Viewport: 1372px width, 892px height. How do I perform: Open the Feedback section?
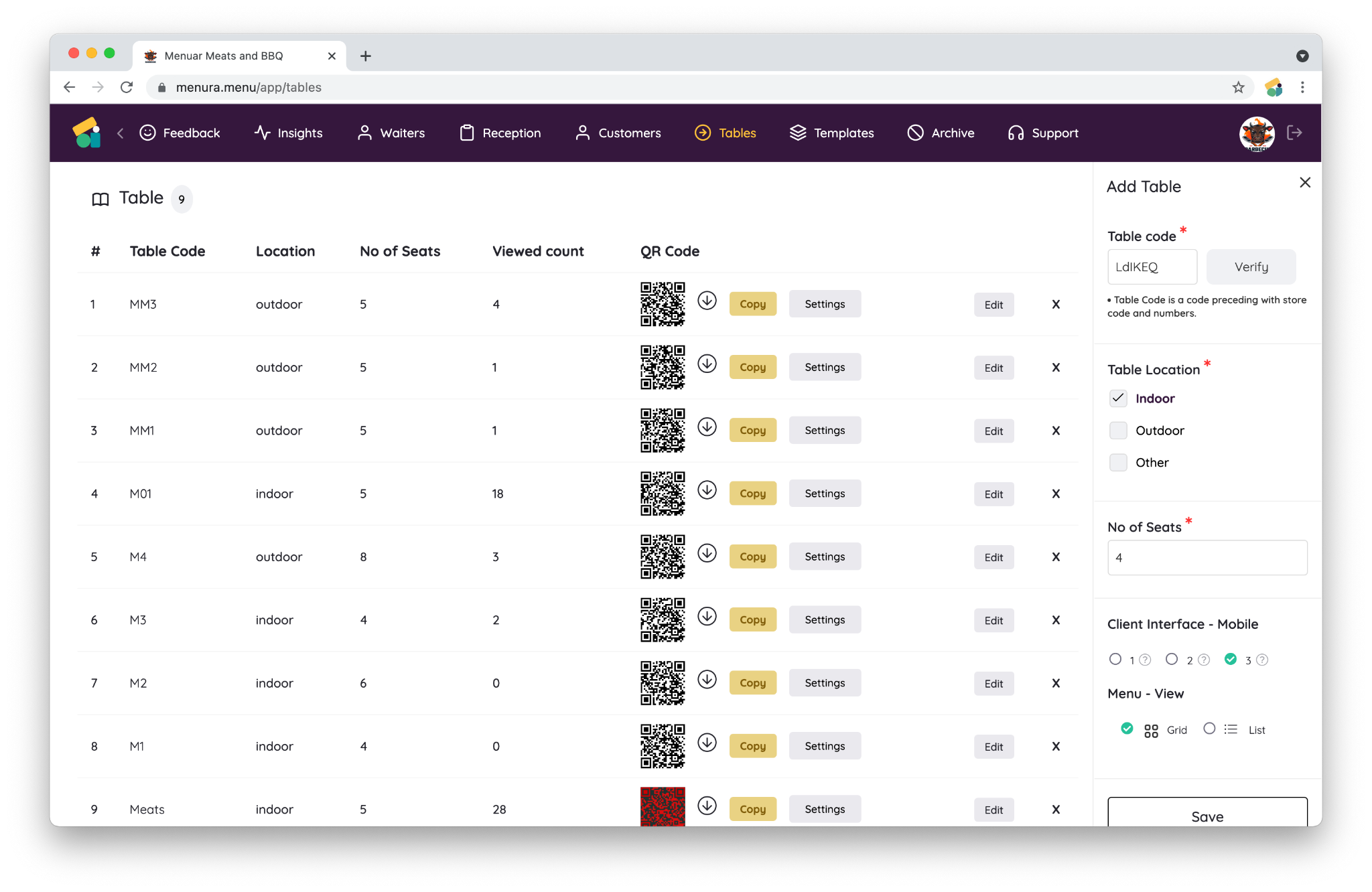[180, 133]
